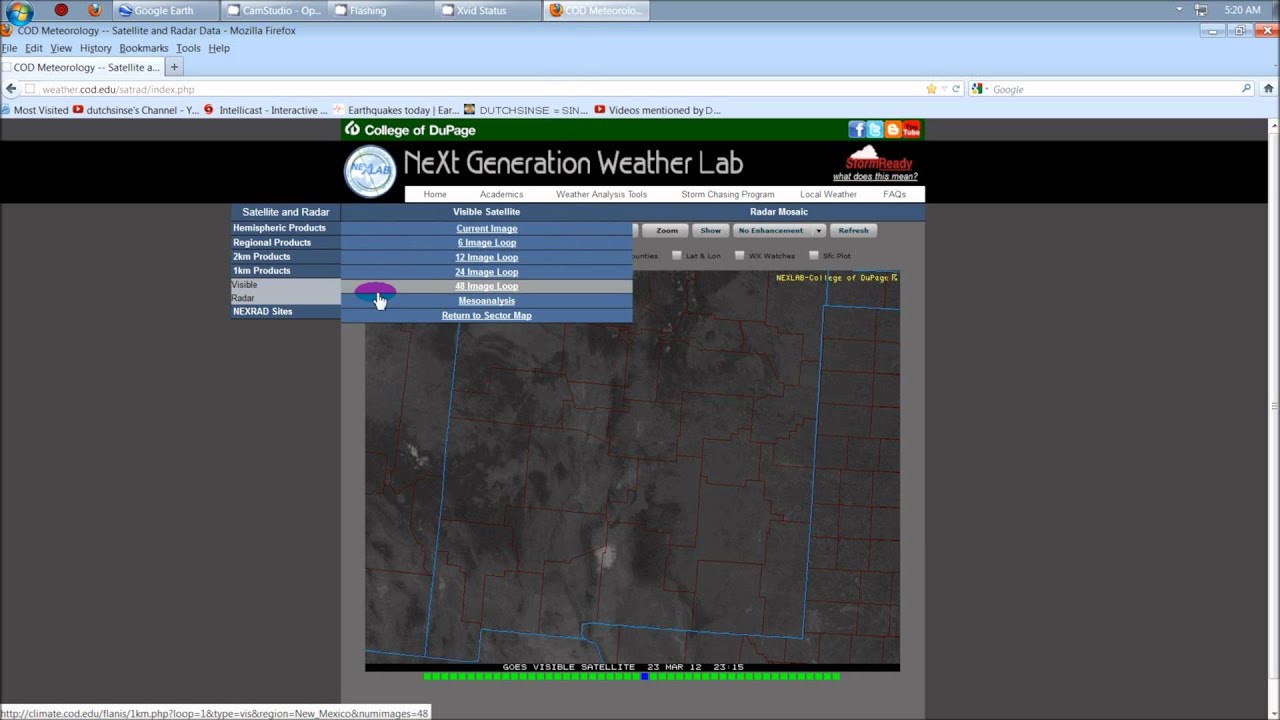Open Most Visited bookmarks folder
1280x720 pixels.
point(35,110)
